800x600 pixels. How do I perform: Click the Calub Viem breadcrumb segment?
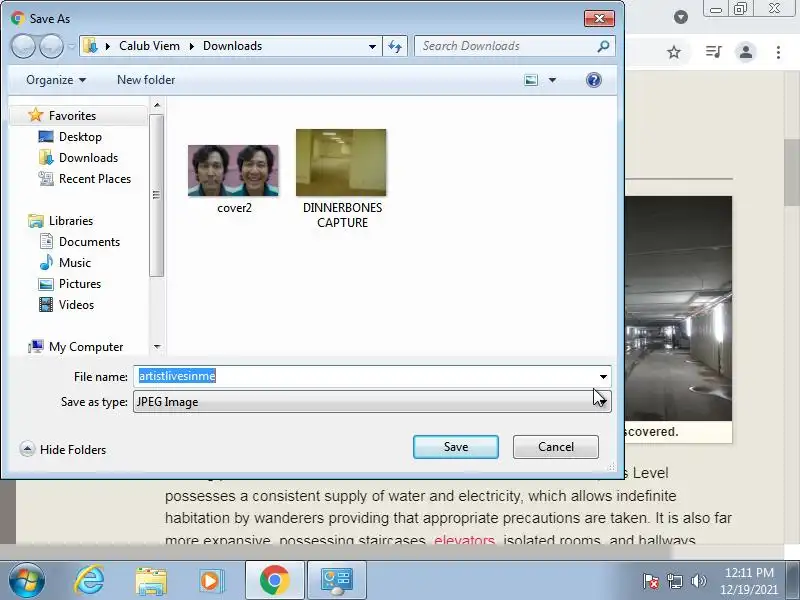click(x=149, y=46)
